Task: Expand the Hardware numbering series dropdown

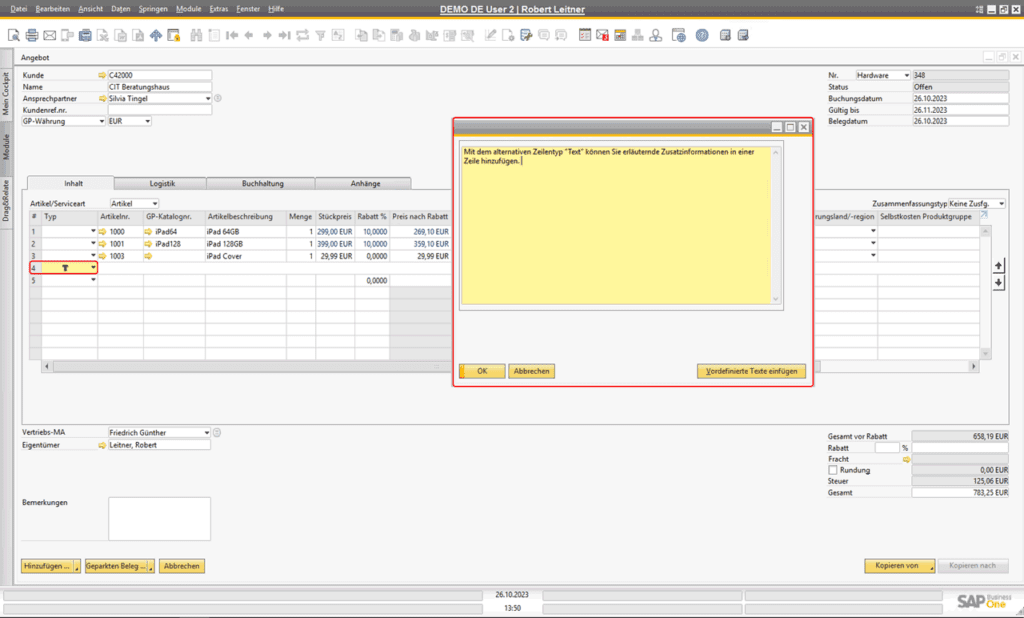Action: tap(905, 74)
